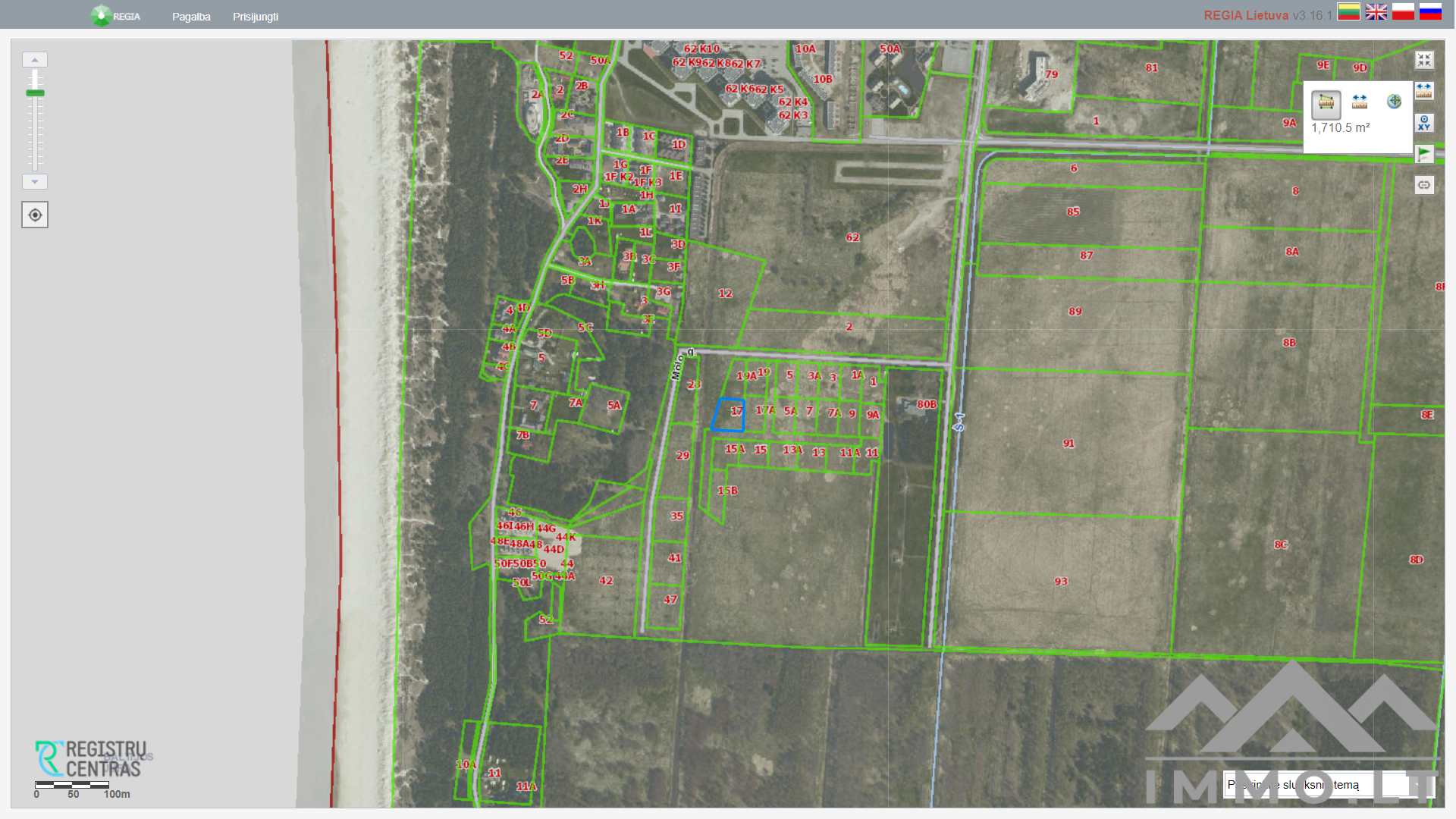The width and height of the screenshot is (1456, 819).
Task: Click parcel label 47 on the map
Action: coord(670,600)
